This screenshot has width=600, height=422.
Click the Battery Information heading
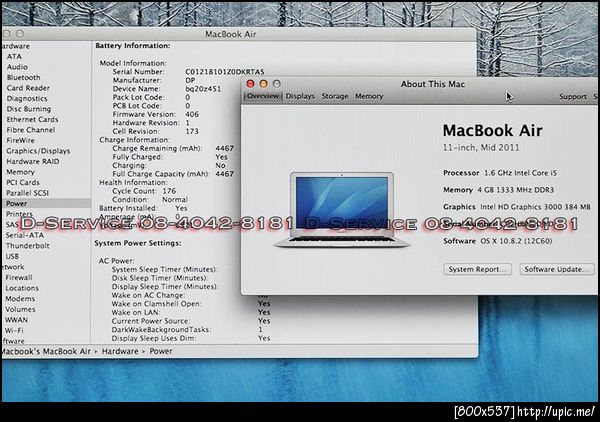[x=132, y=46]
